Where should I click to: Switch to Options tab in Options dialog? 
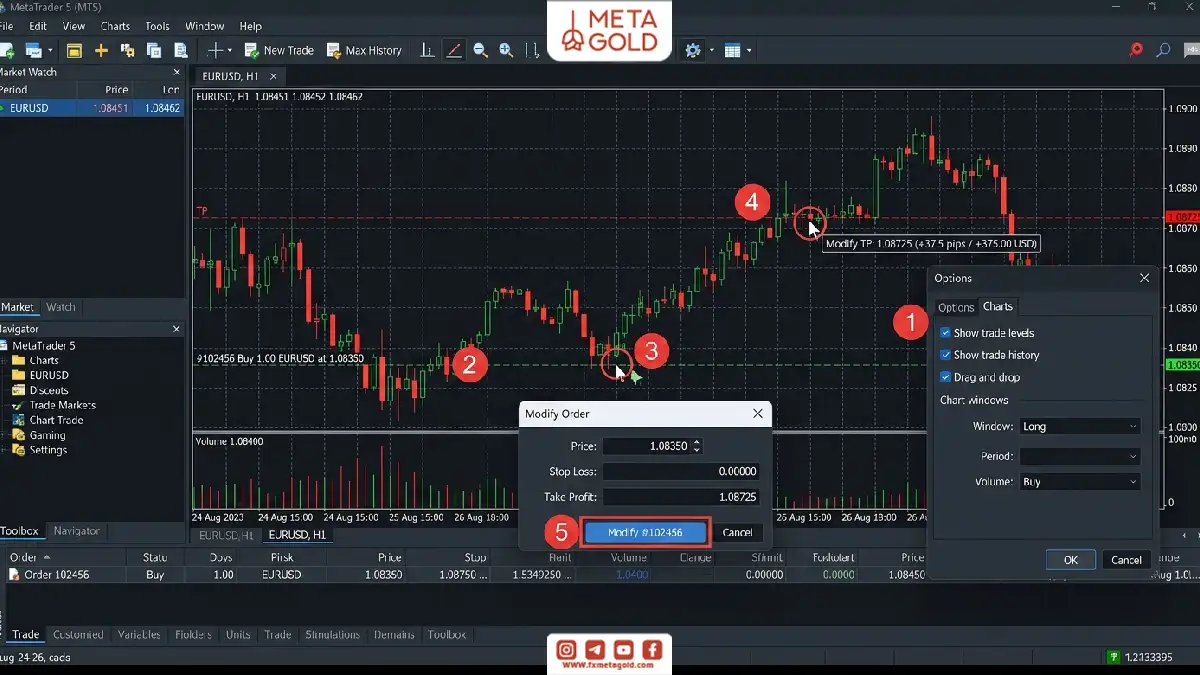pos(956,307)
